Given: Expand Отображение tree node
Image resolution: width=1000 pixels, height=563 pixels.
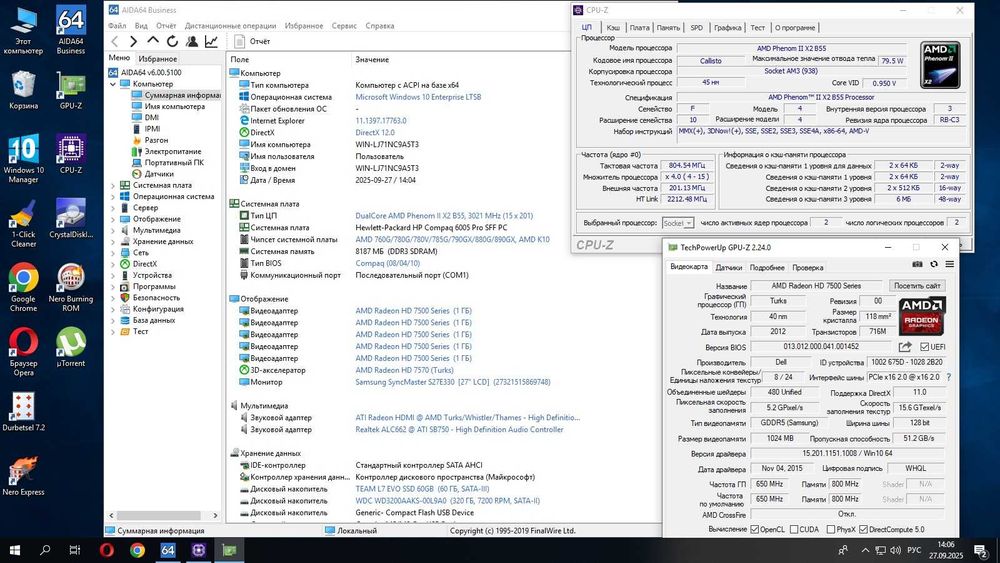Looking at the screenshot, I should pyautogui.click(x=113, y=219).
